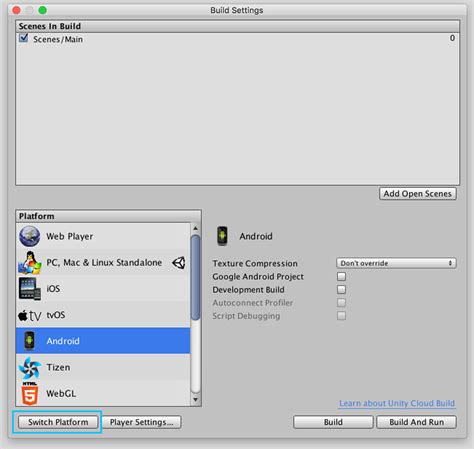Click the Android icon in the settings header
The image size is (474, 449).
[x=222, y=236]
